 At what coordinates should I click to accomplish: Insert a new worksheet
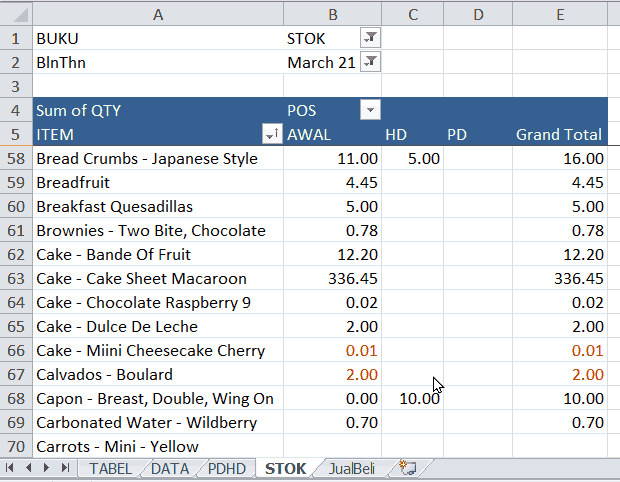[x=408, y=468]
